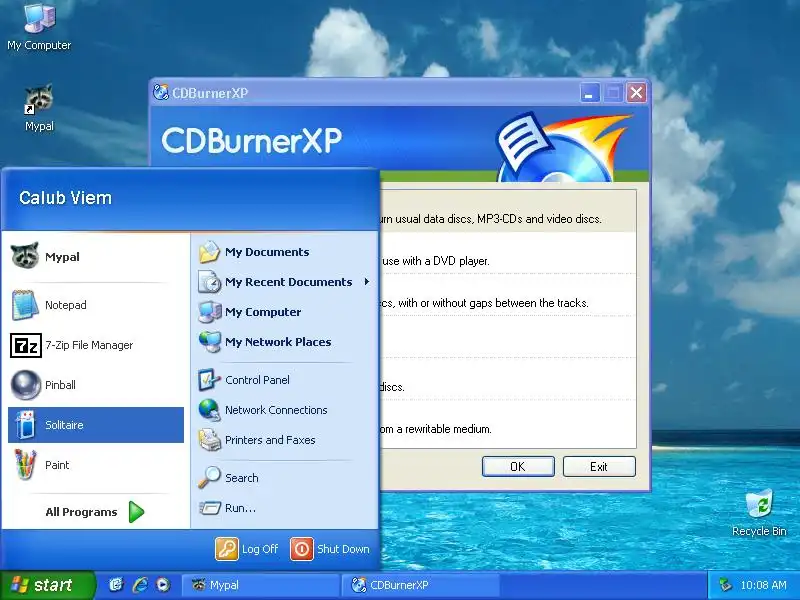800x600 pixels.
Task: Click the Notepad icon in Start menu
Action: [x=25, y=305]
